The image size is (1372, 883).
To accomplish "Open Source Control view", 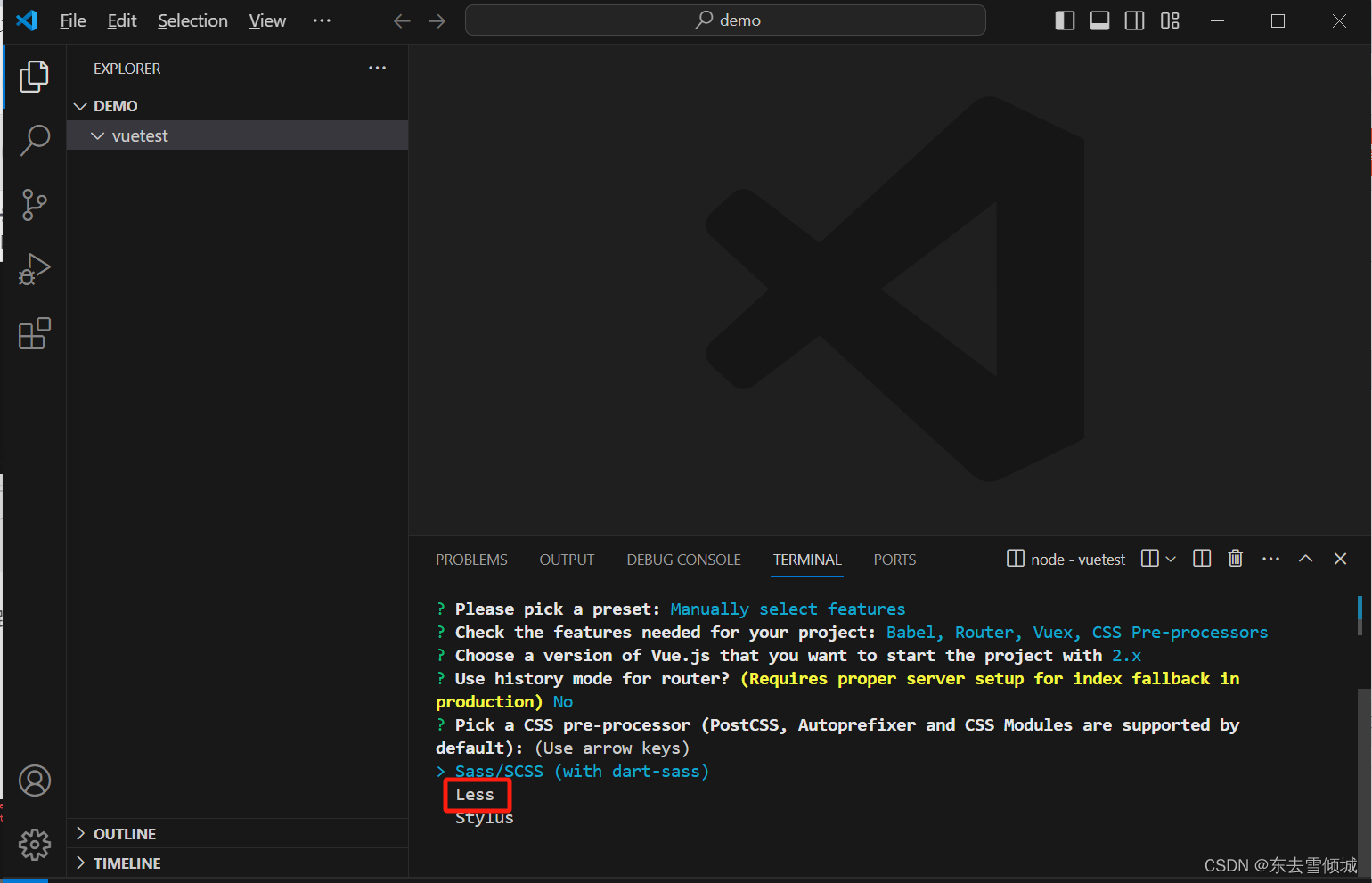I will pos(35,204).
